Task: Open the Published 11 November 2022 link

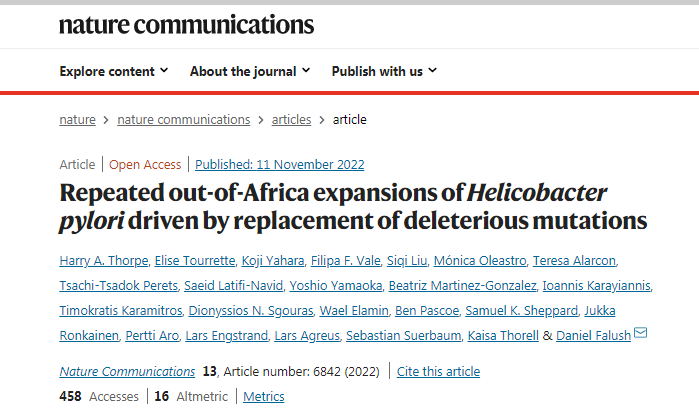Action: (280, 165)
